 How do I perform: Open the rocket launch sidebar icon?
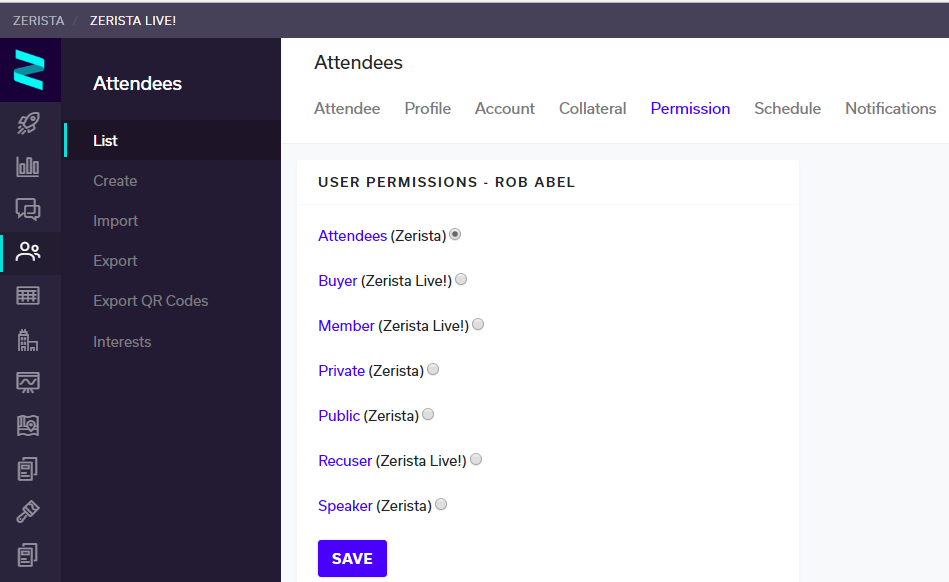[x=28, y=123]
